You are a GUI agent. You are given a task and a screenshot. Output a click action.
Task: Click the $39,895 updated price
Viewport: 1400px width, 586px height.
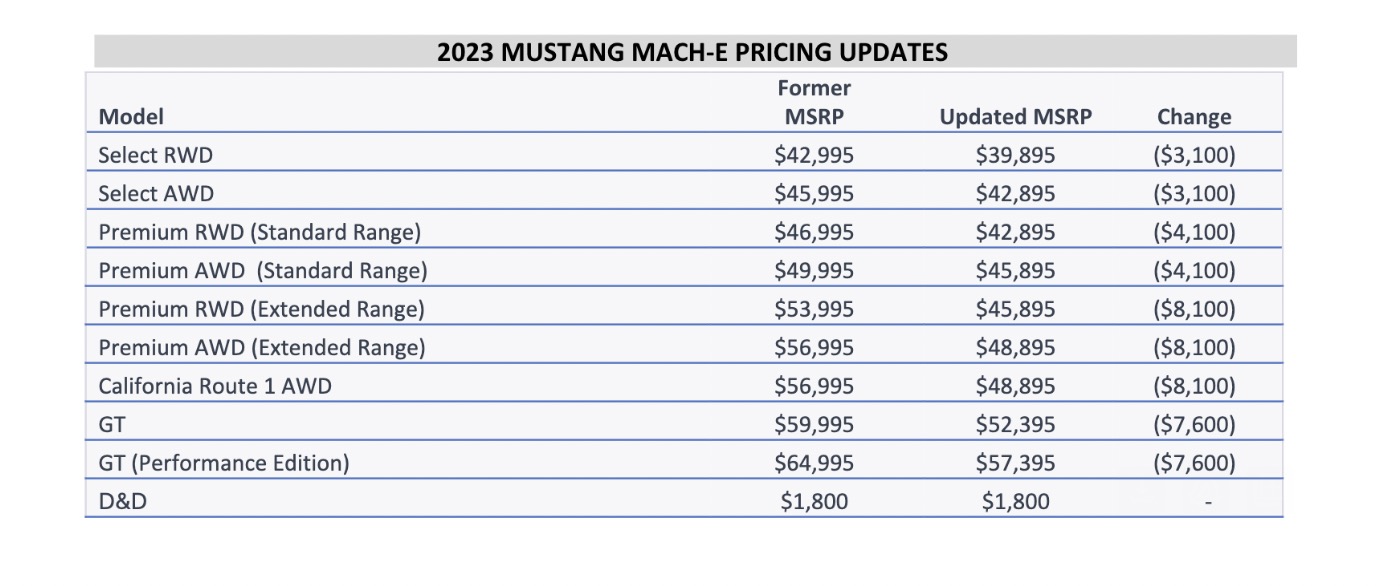[x=1015, y=155]
